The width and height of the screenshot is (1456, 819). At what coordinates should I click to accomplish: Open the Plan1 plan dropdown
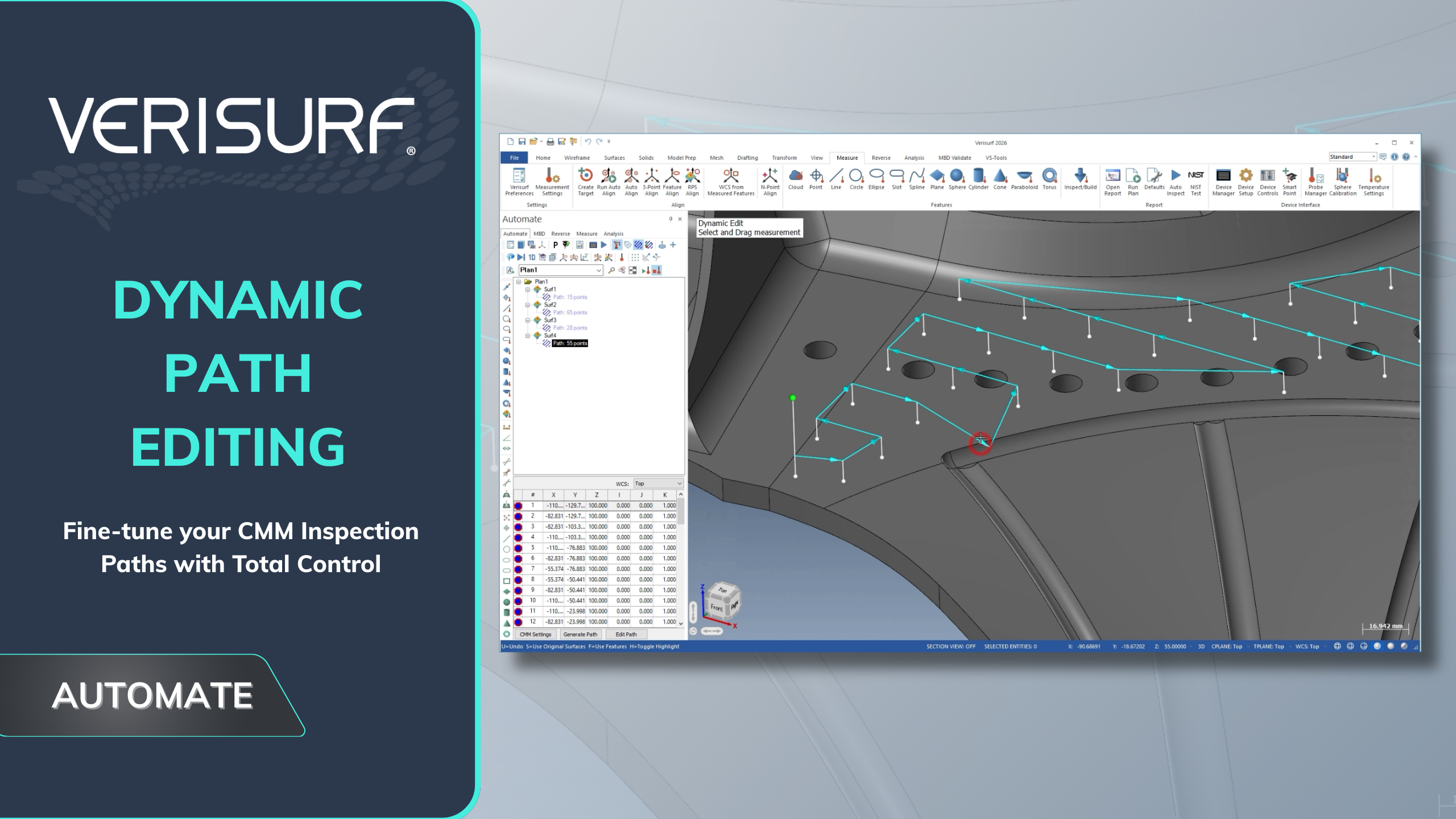(561, 270)
